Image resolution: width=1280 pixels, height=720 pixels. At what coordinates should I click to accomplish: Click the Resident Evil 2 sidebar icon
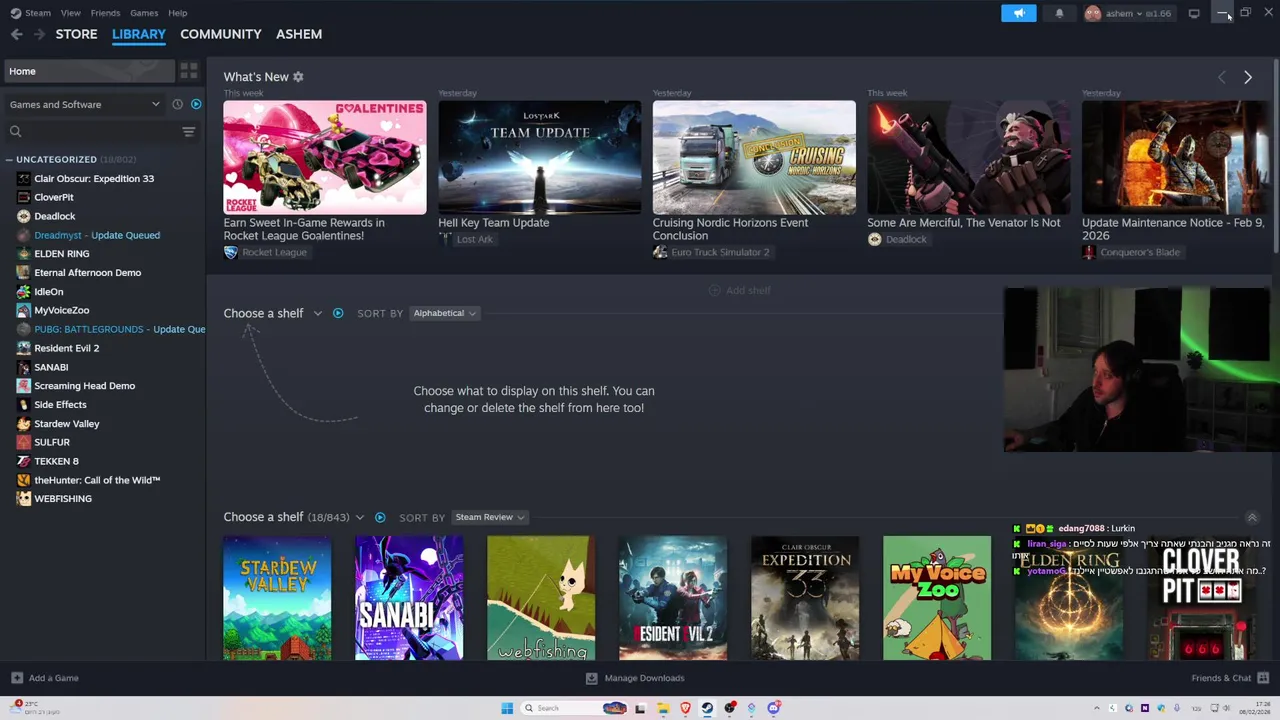[x=24, y=348]
